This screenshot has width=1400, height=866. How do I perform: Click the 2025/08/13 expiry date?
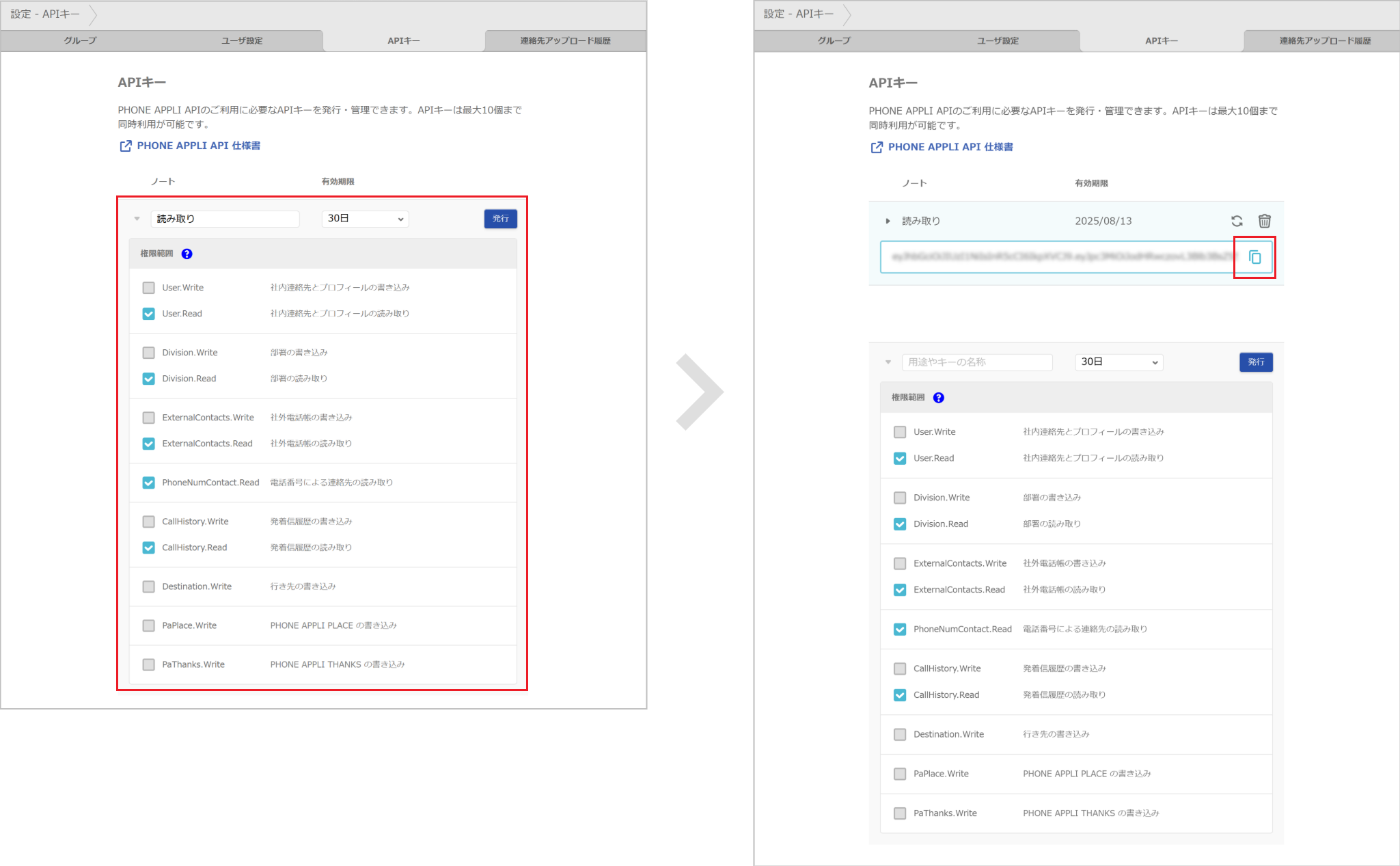point(1103,221)
